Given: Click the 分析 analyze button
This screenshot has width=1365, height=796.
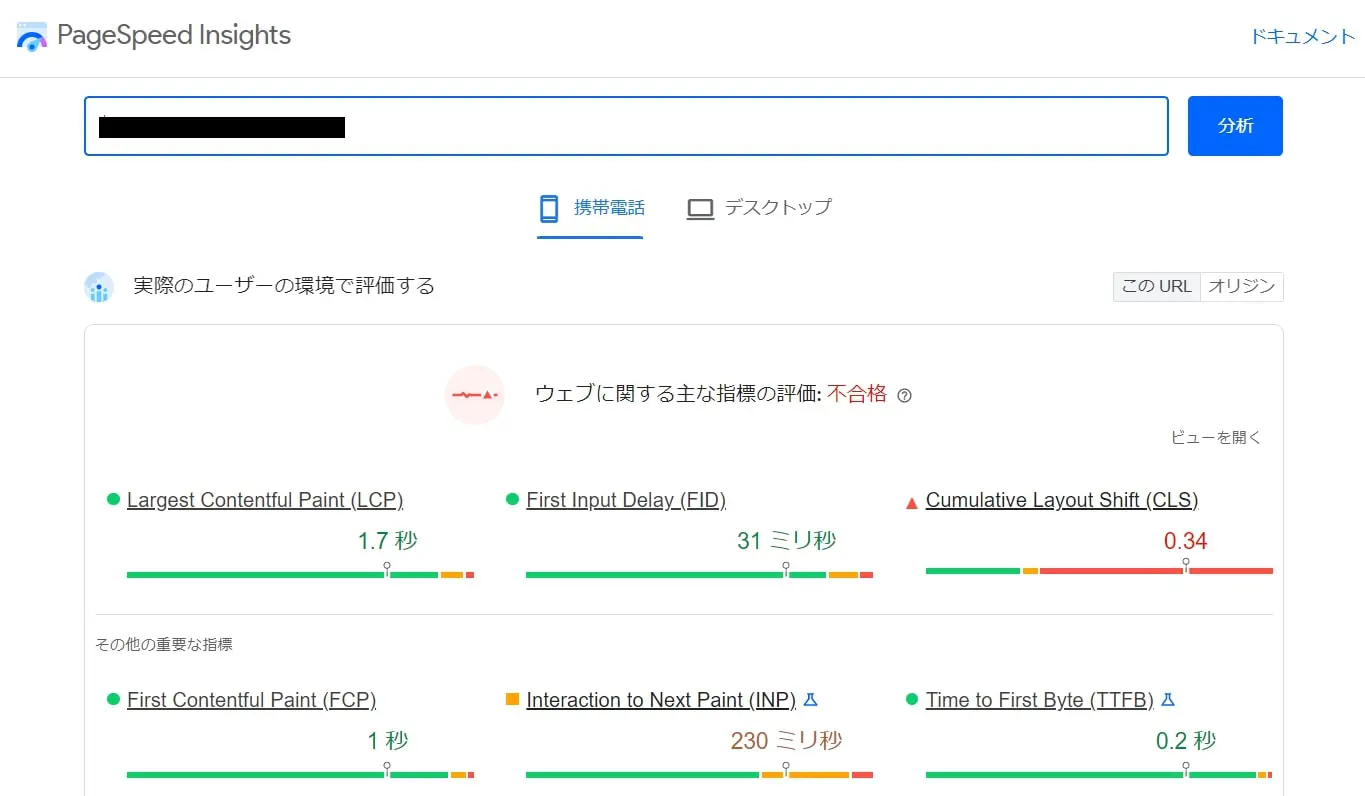Looking at the screenshot, I should pos(1235,126).
